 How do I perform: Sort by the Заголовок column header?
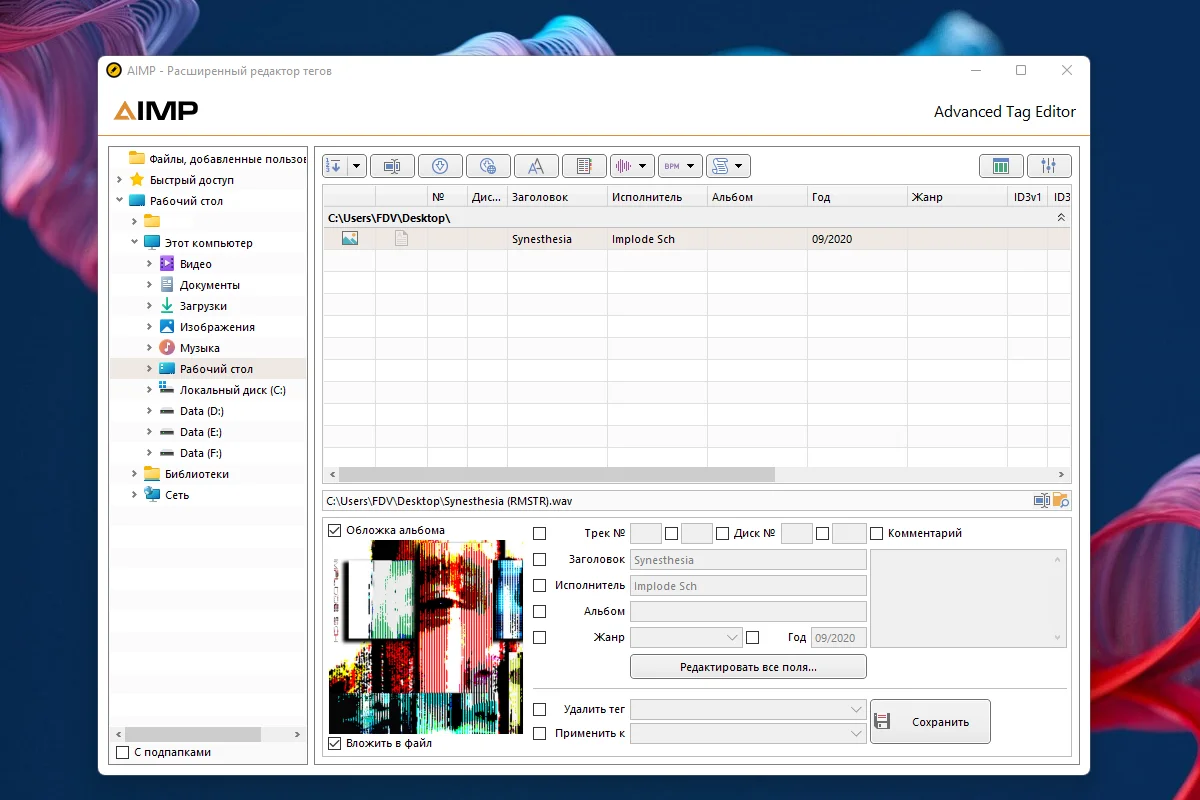557,197
